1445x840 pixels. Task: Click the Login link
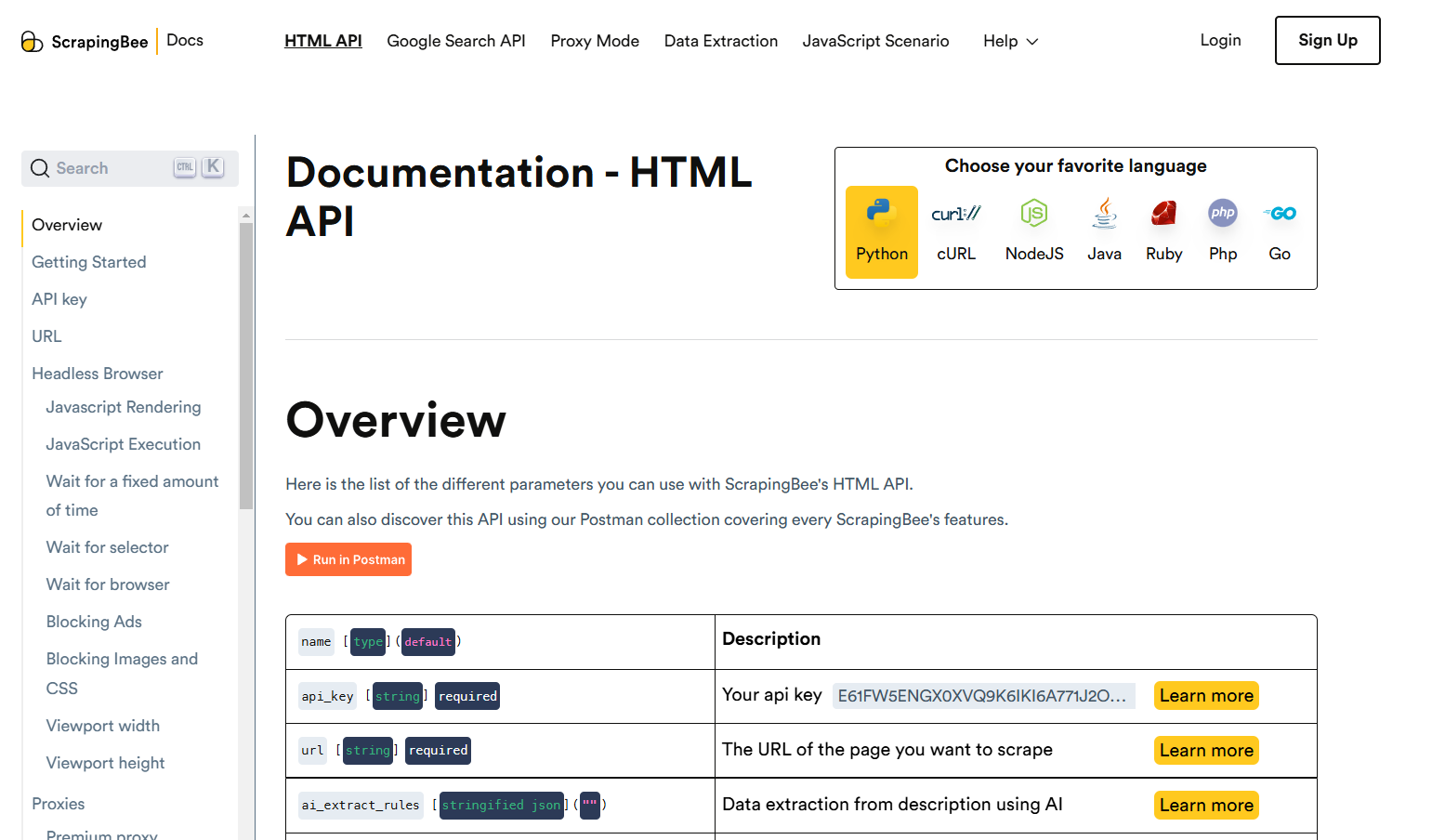tap(1220, 40)
